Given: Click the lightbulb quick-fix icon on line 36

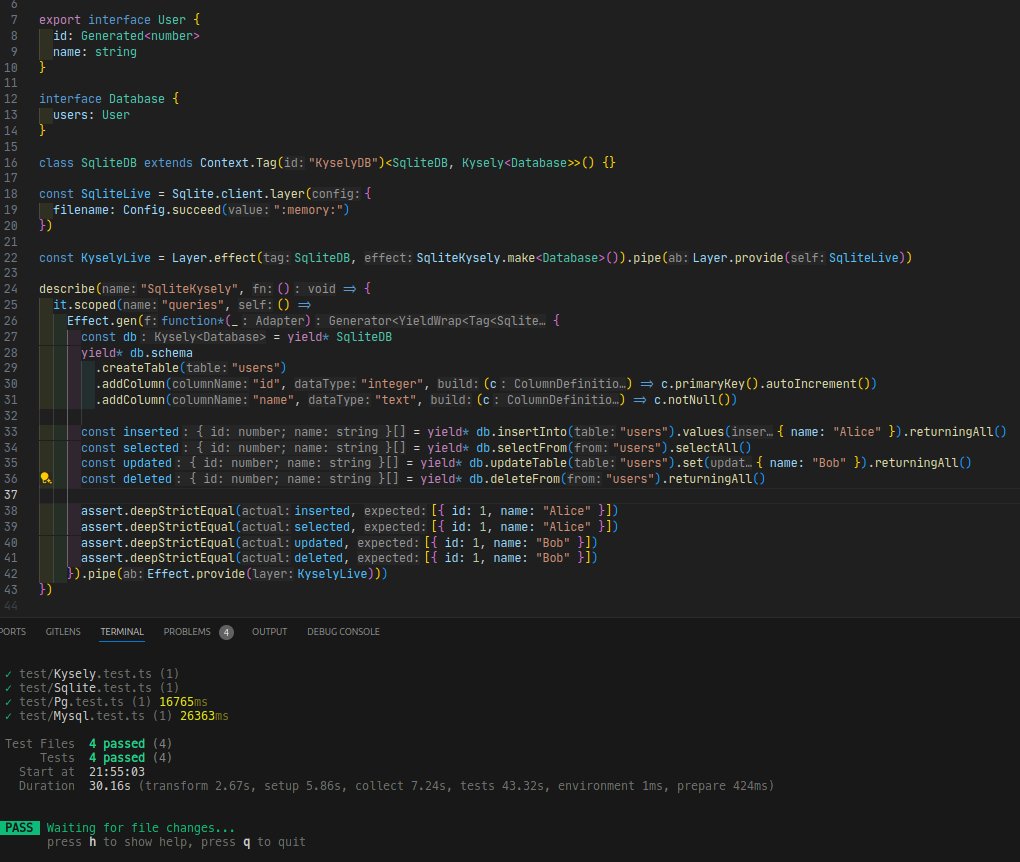Looking at the screenshot, I should 46,479.
